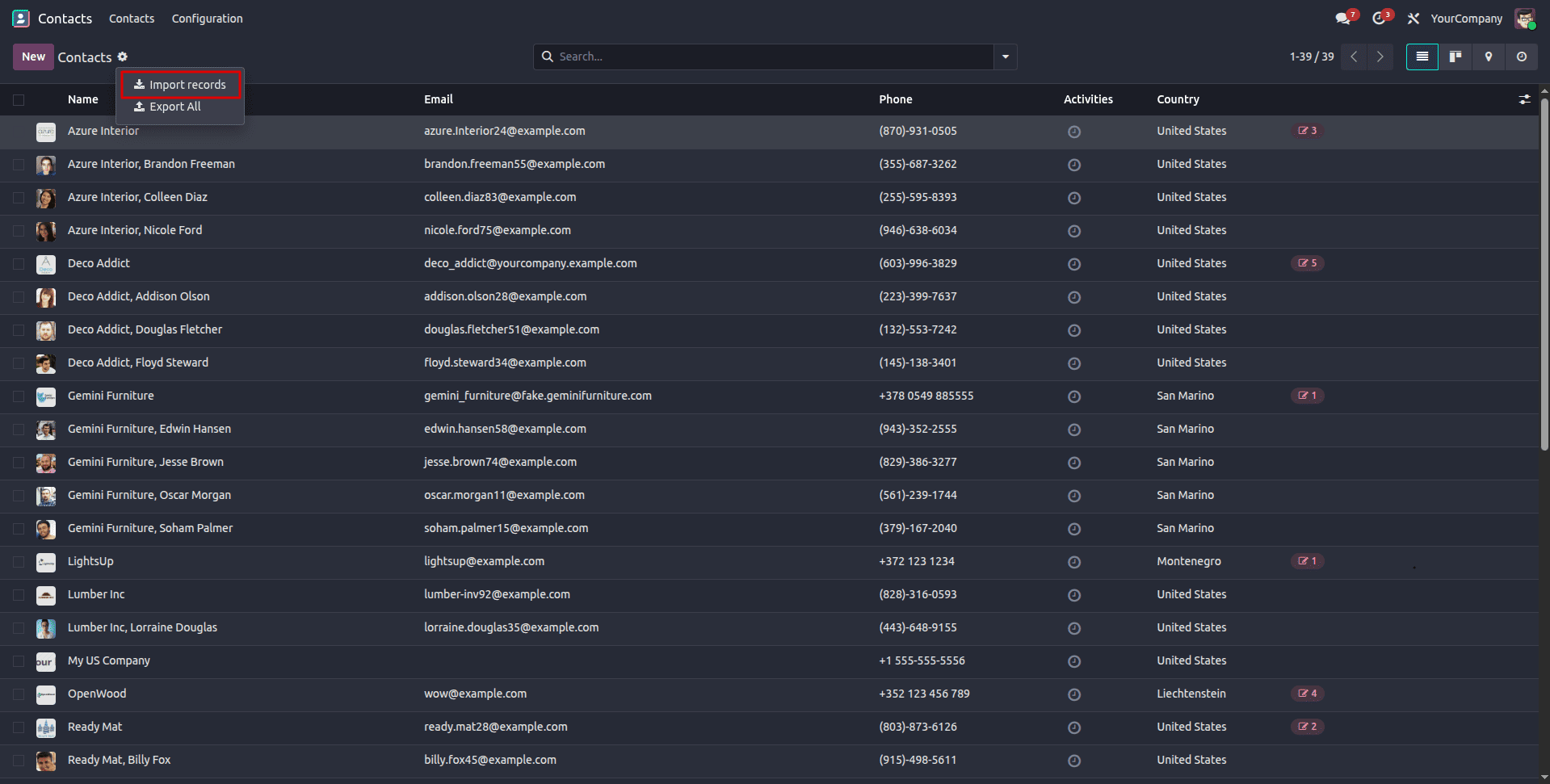1550x784 pixels.
Task: Switch to the Activity view
Action: point(1521,57)
